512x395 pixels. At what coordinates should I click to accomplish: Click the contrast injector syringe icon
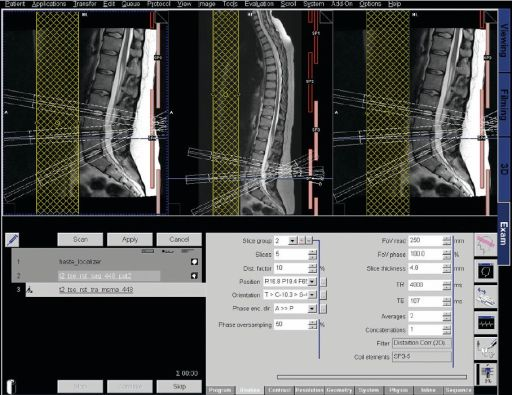485,348
